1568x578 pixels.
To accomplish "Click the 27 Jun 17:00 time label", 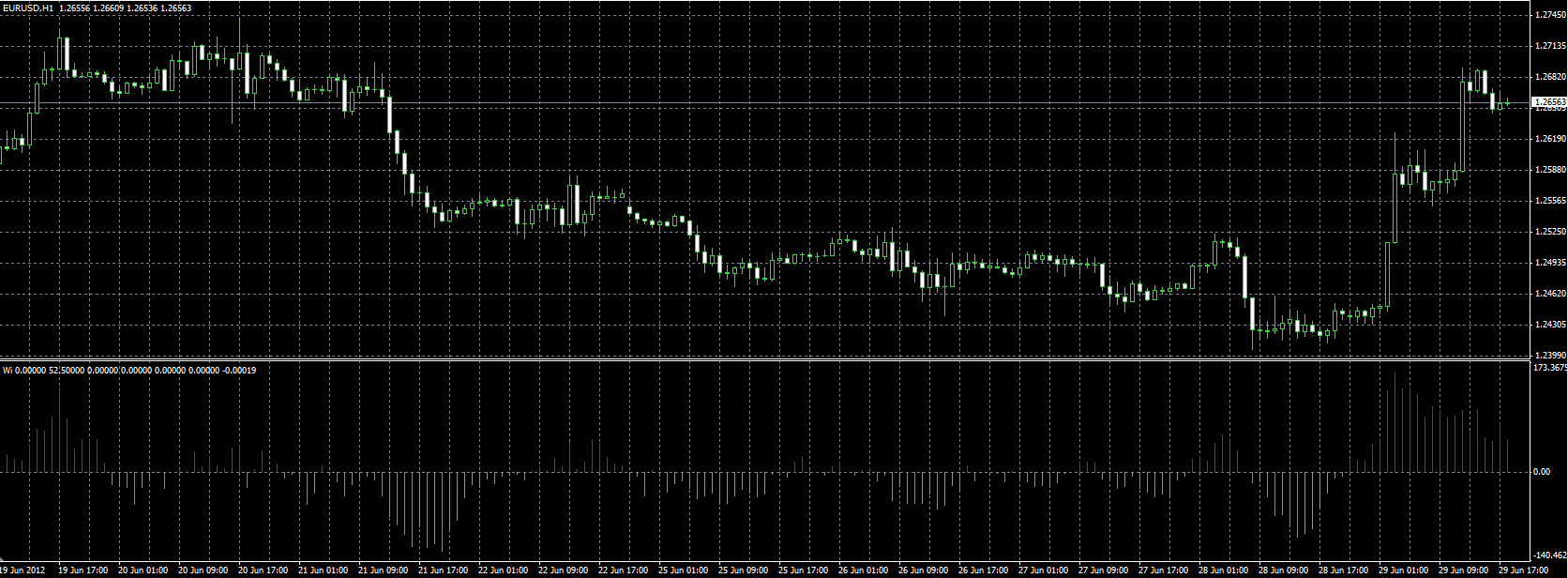I will tap(1164, 570).
